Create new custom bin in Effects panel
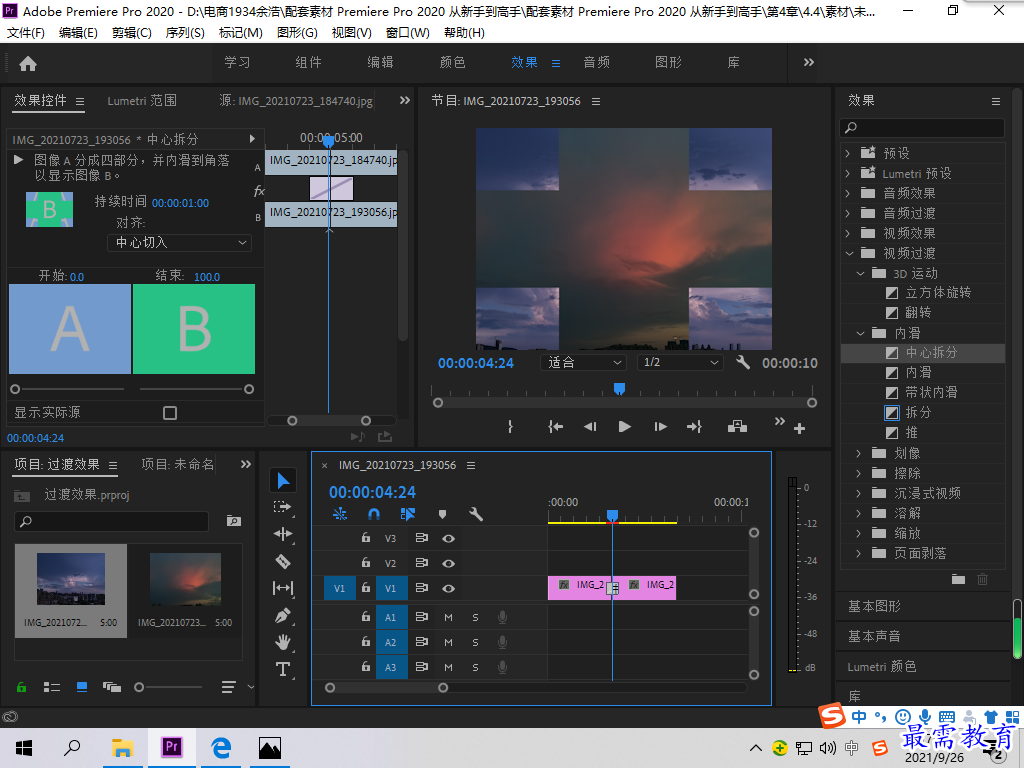The image size is (1024, 768). click(958, 579)
